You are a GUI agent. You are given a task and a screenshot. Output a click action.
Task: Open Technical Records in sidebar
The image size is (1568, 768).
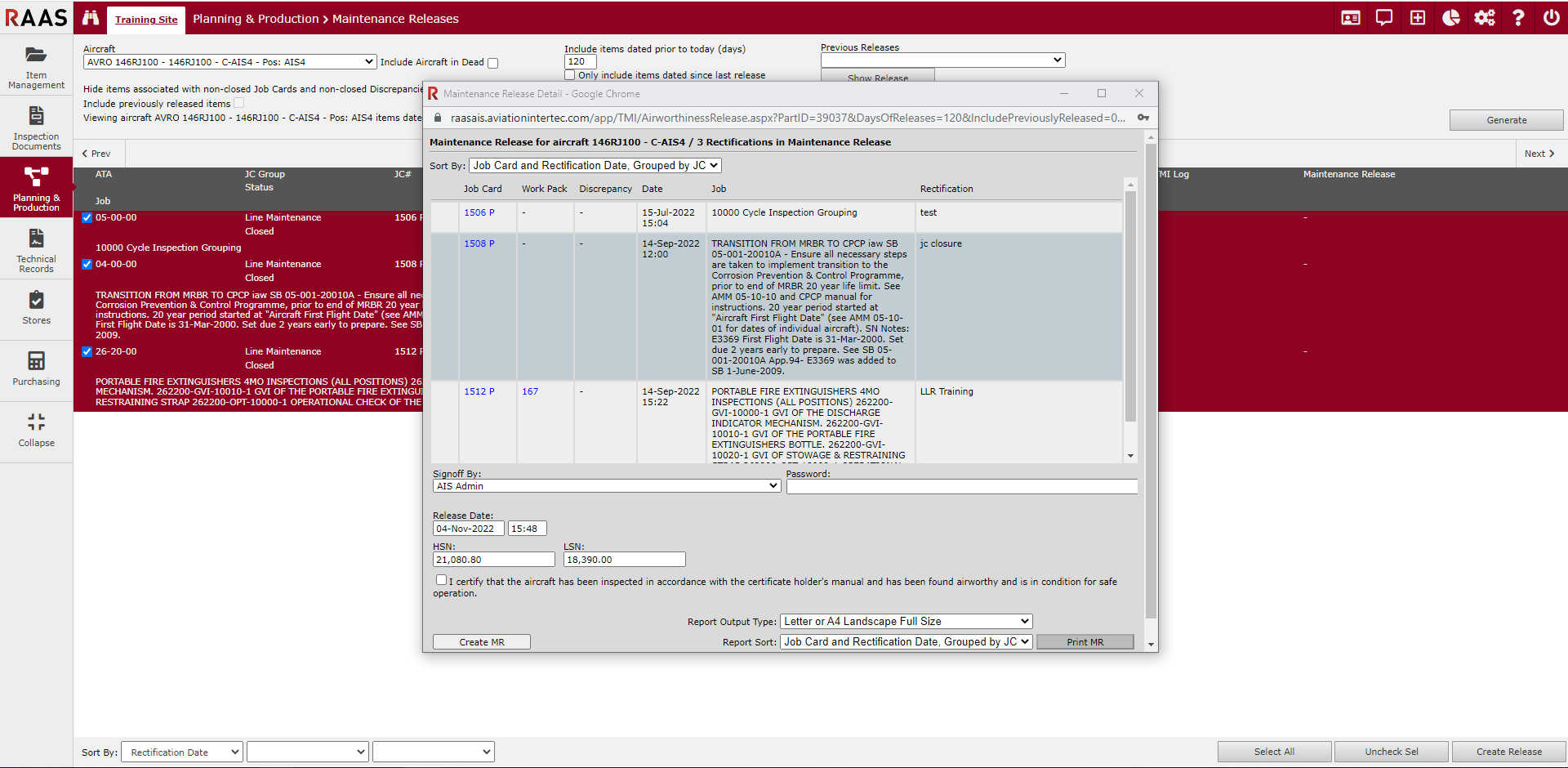(36, 250)
